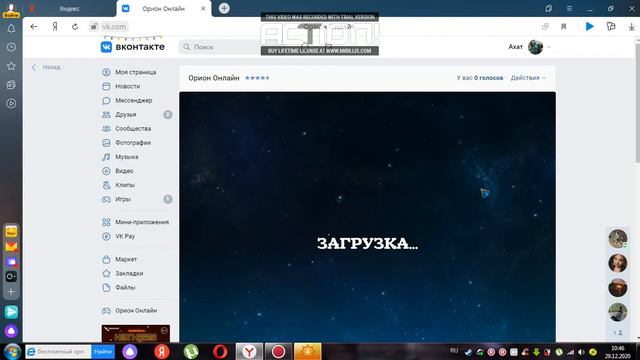The image size is (640, 360).
Task: Click favorites star in left panel
Action: click(11, 66)
